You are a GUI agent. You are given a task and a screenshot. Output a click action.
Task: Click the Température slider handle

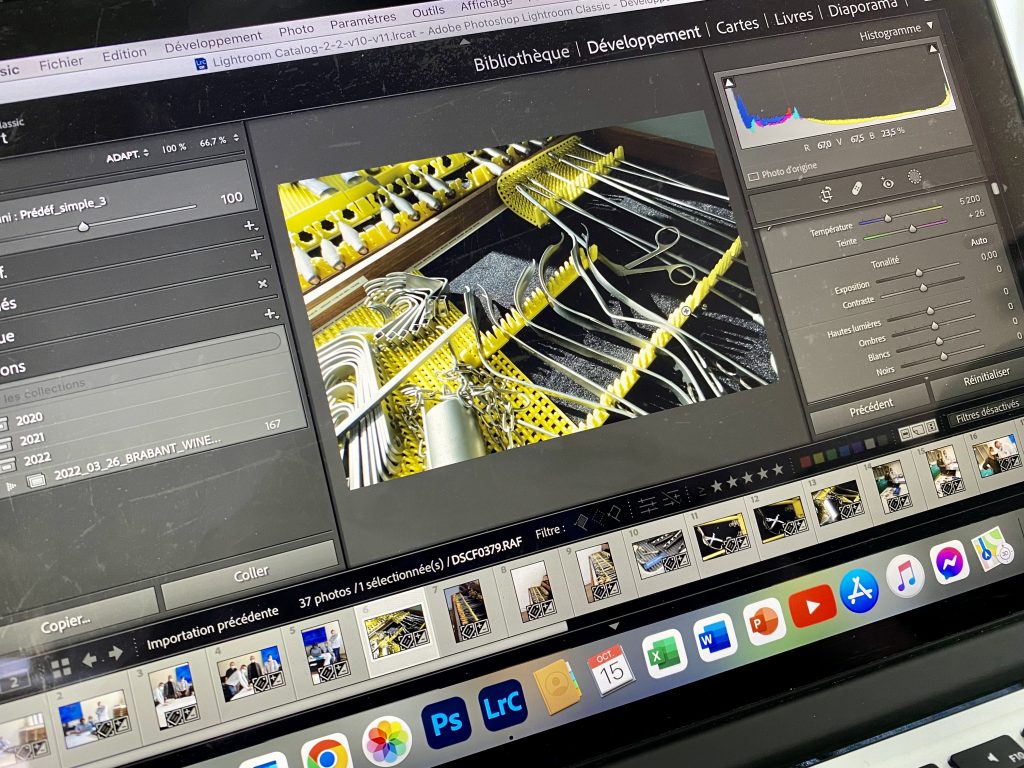pos(888,218)
